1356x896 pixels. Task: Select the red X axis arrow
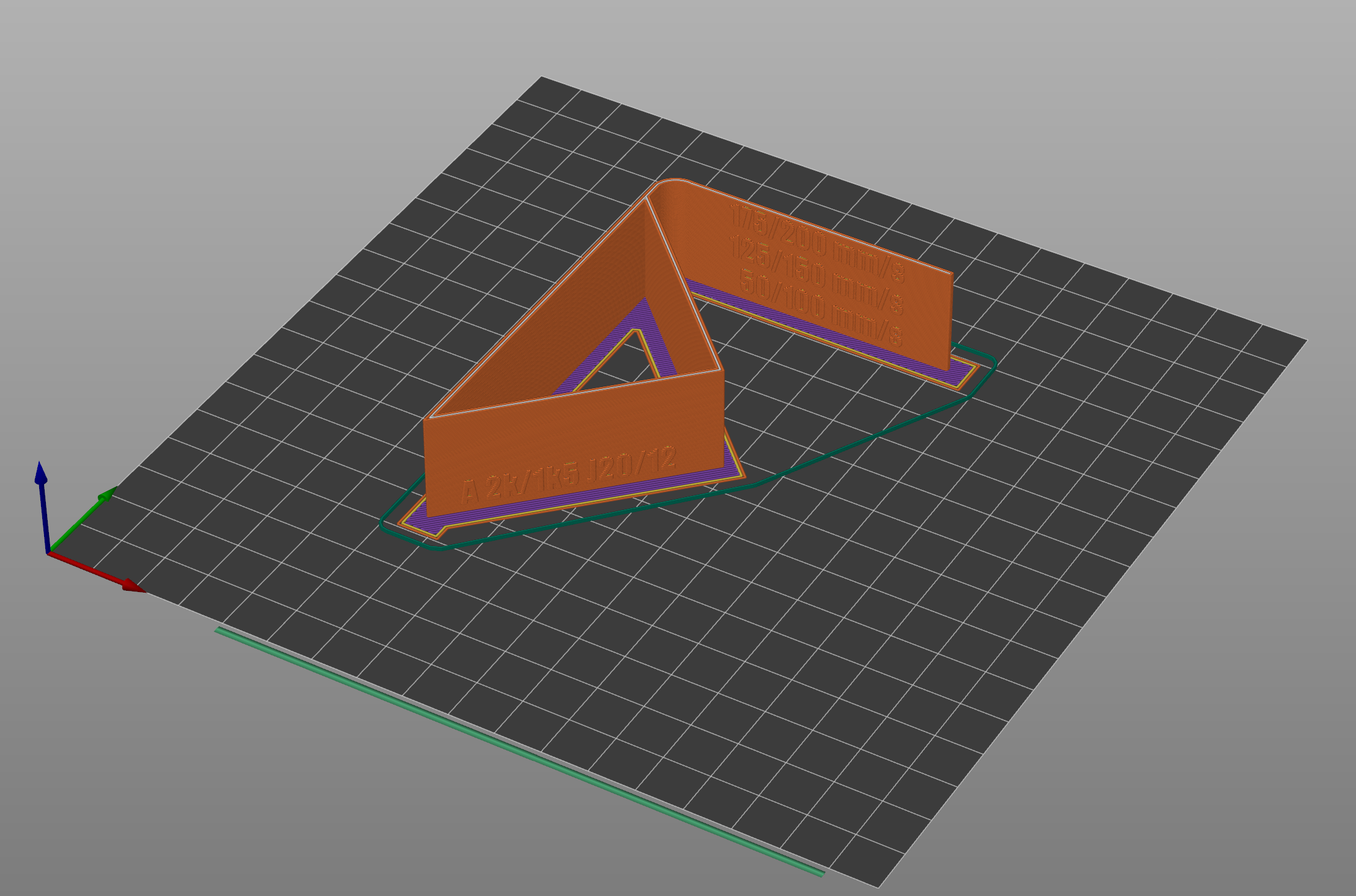pyautogui.click(x=98, y=572)
